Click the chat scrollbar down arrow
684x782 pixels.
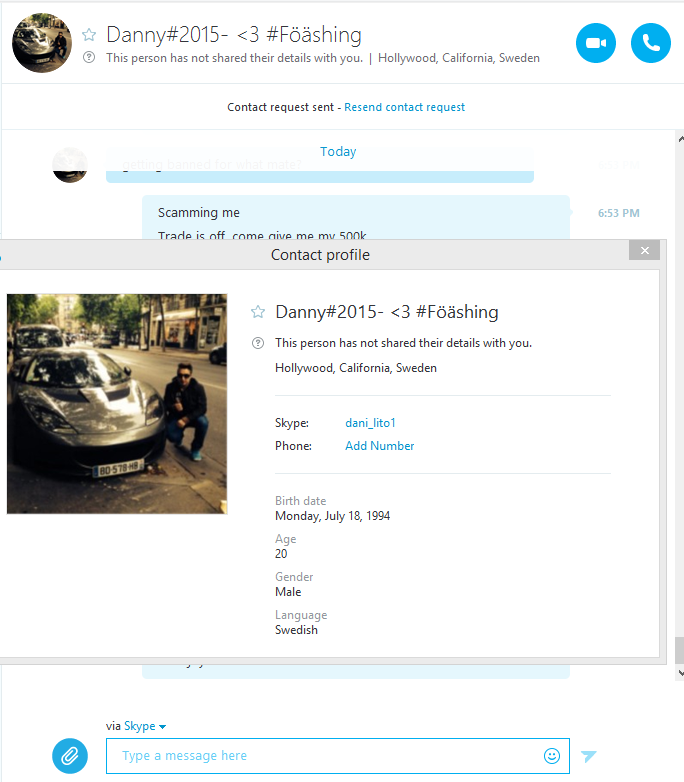point(680,673)
